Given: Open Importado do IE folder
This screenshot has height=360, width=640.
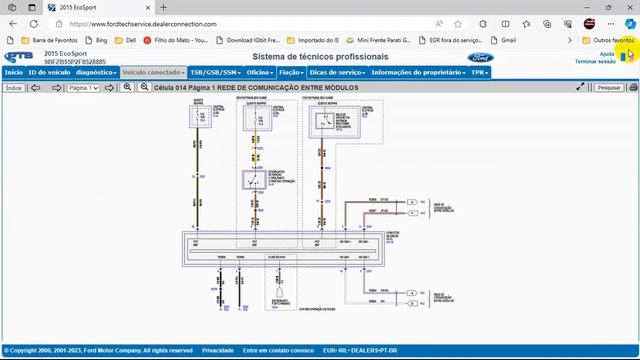Looking at the screenshot, I should (x=313, y=40).
